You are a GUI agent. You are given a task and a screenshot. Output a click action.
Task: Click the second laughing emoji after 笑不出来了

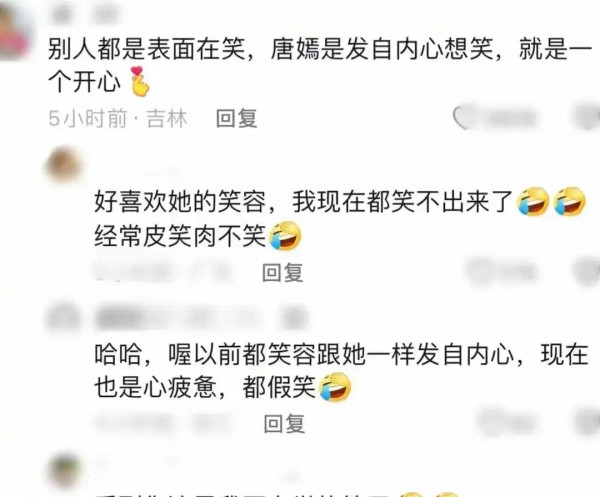coord(570,201)
